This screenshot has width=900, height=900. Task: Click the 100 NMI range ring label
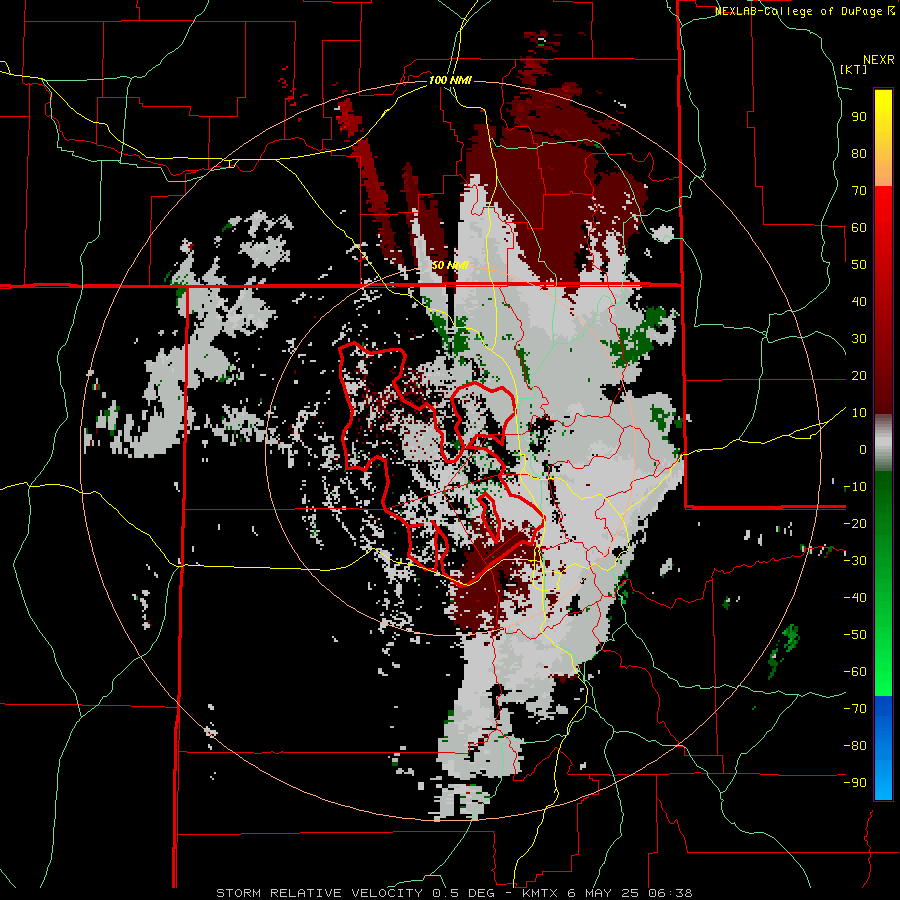coord(450,80)
